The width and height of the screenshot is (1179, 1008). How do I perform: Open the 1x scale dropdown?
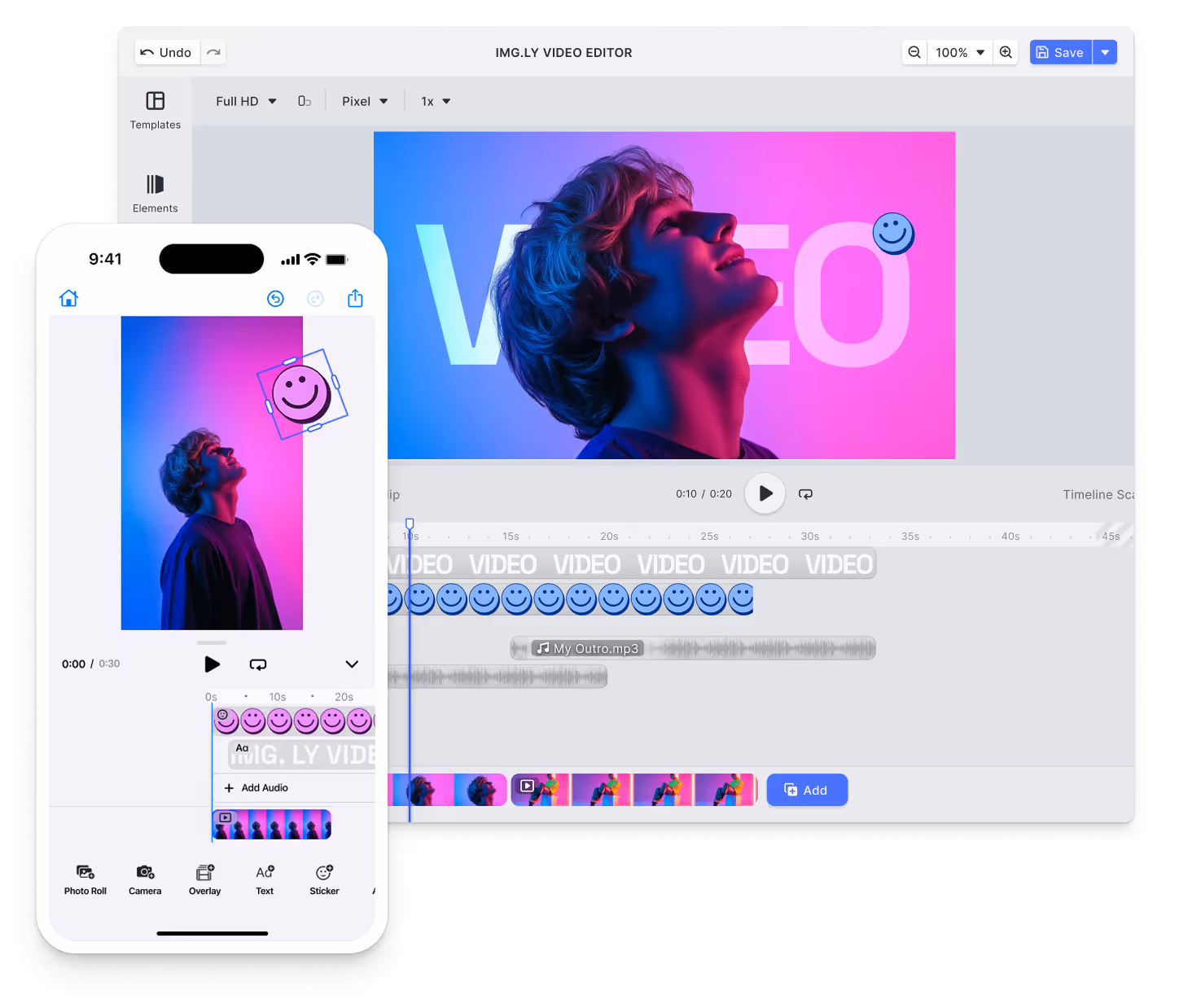[x=436, y=101]
